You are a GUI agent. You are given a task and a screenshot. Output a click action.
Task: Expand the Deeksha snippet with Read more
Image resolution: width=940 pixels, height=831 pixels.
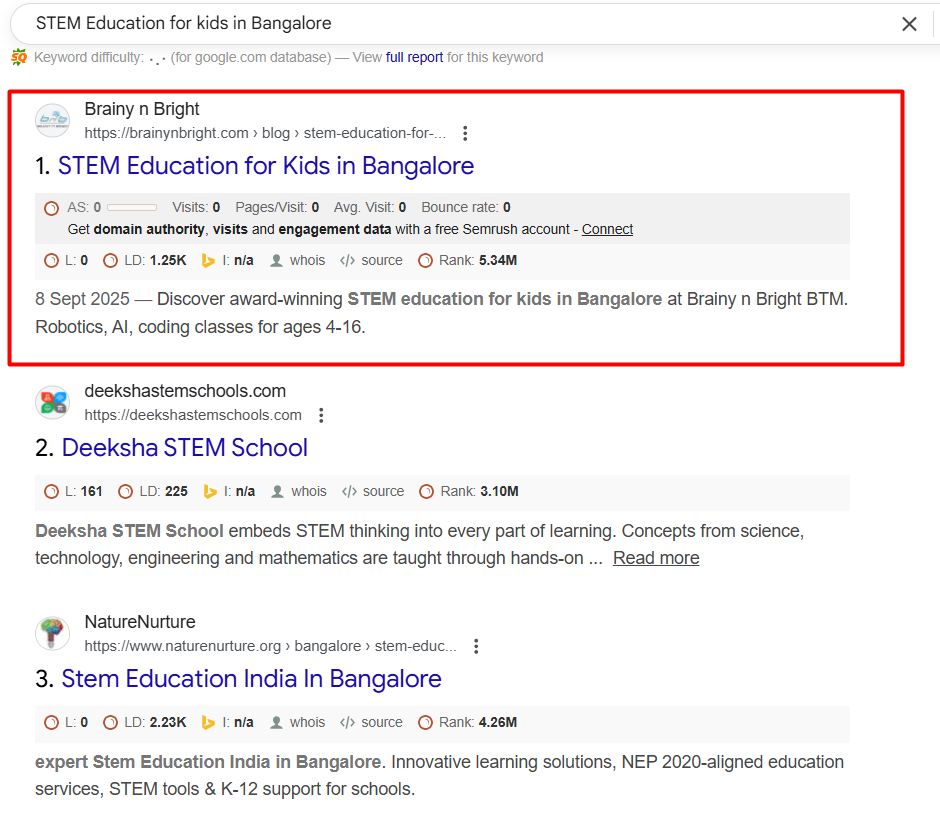point(656,558)
